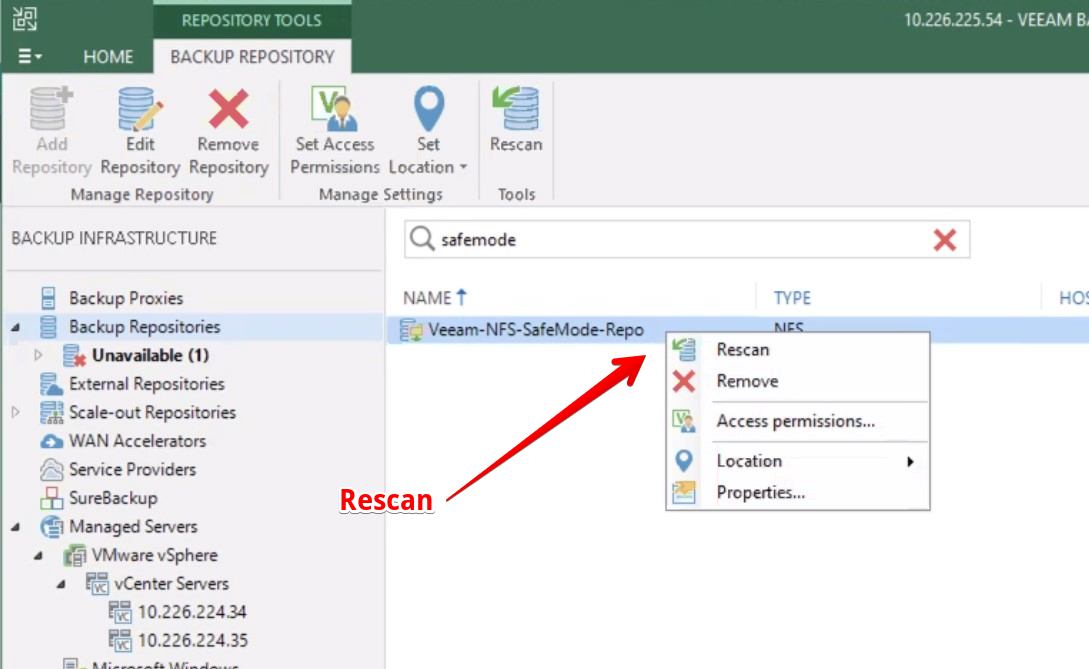Click the Scale-out Repositories icon

click(51, 413)
